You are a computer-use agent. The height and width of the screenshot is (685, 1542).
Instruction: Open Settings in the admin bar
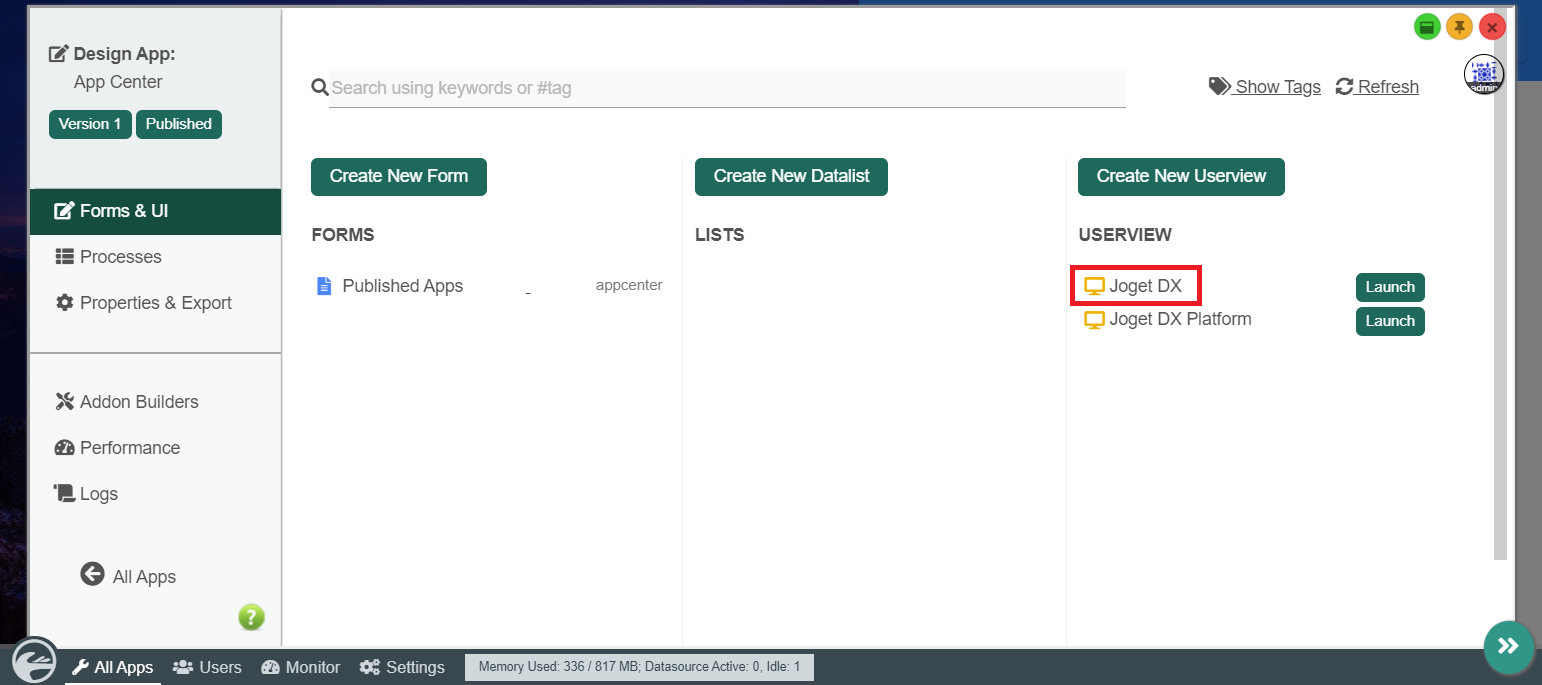pyautogui.click(x=402, y=667)
